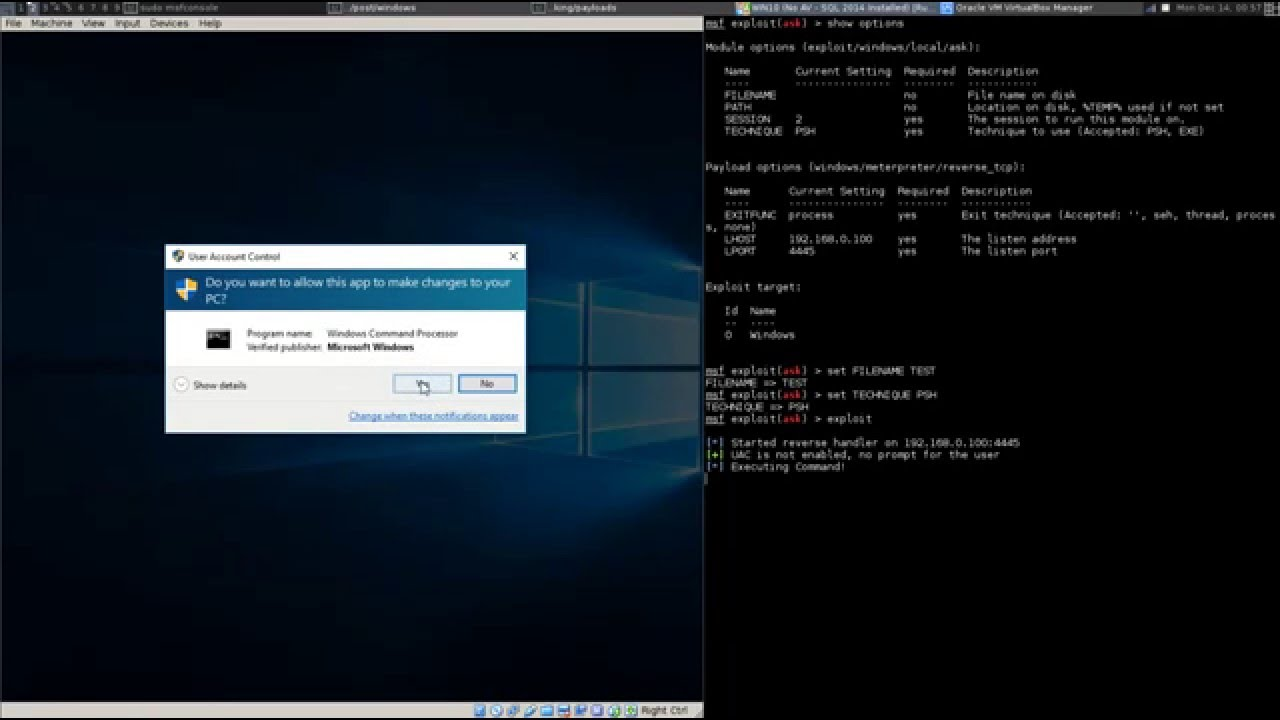This screenshot has height=720, width=1280.
Task: Click the 'Executing Command!' output line
Action: (x=776, y=467)
